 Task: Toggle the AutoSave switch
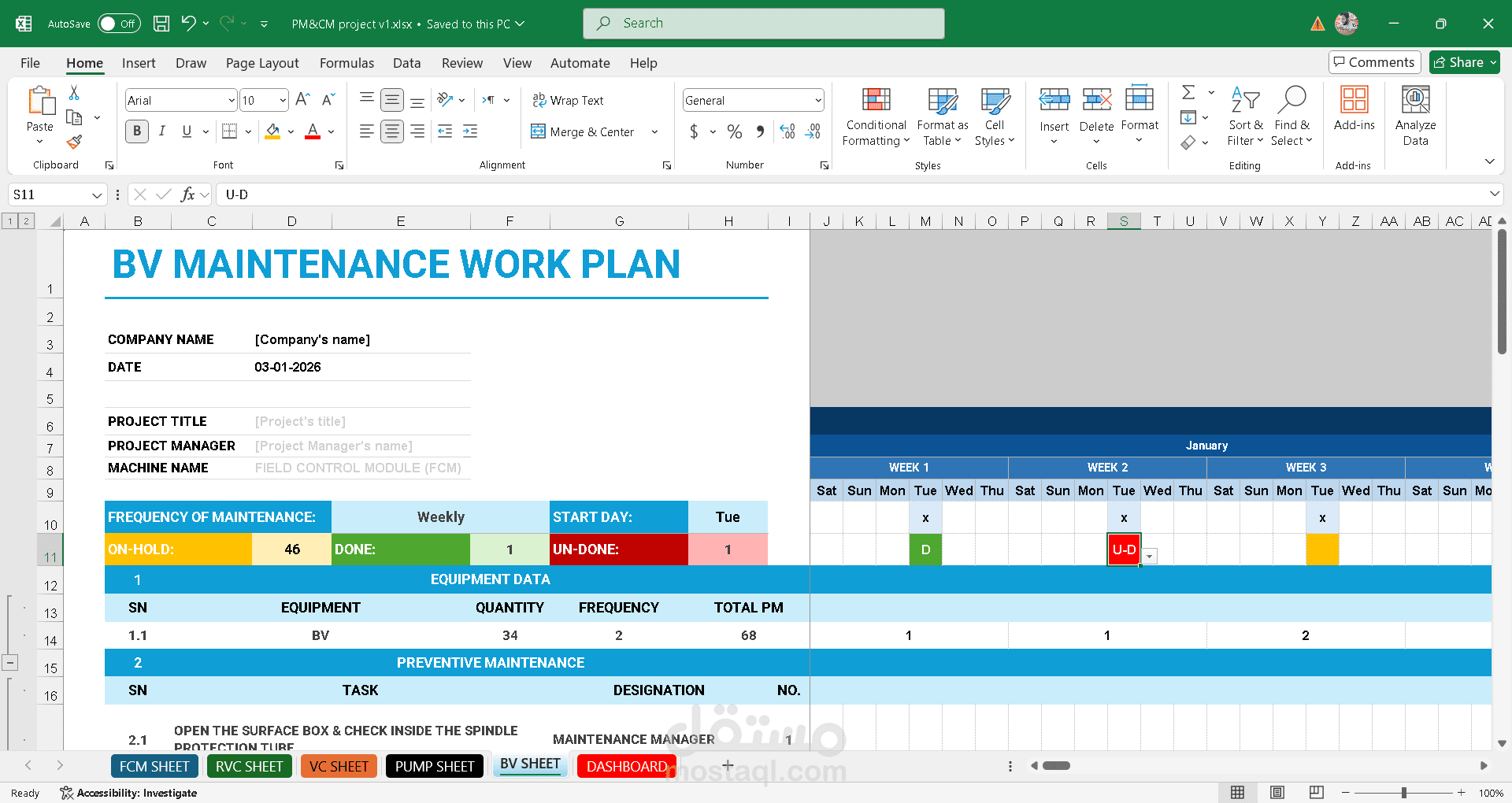click(x=118, y=24)
